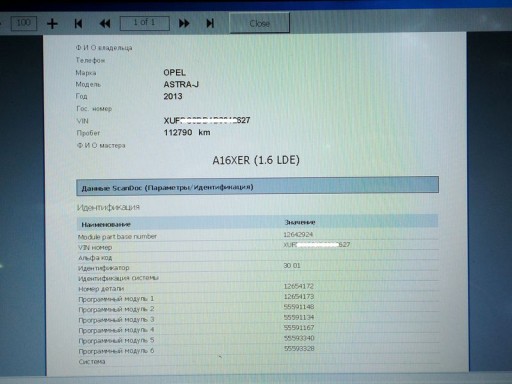Go to next page icon

coord(184,23)
